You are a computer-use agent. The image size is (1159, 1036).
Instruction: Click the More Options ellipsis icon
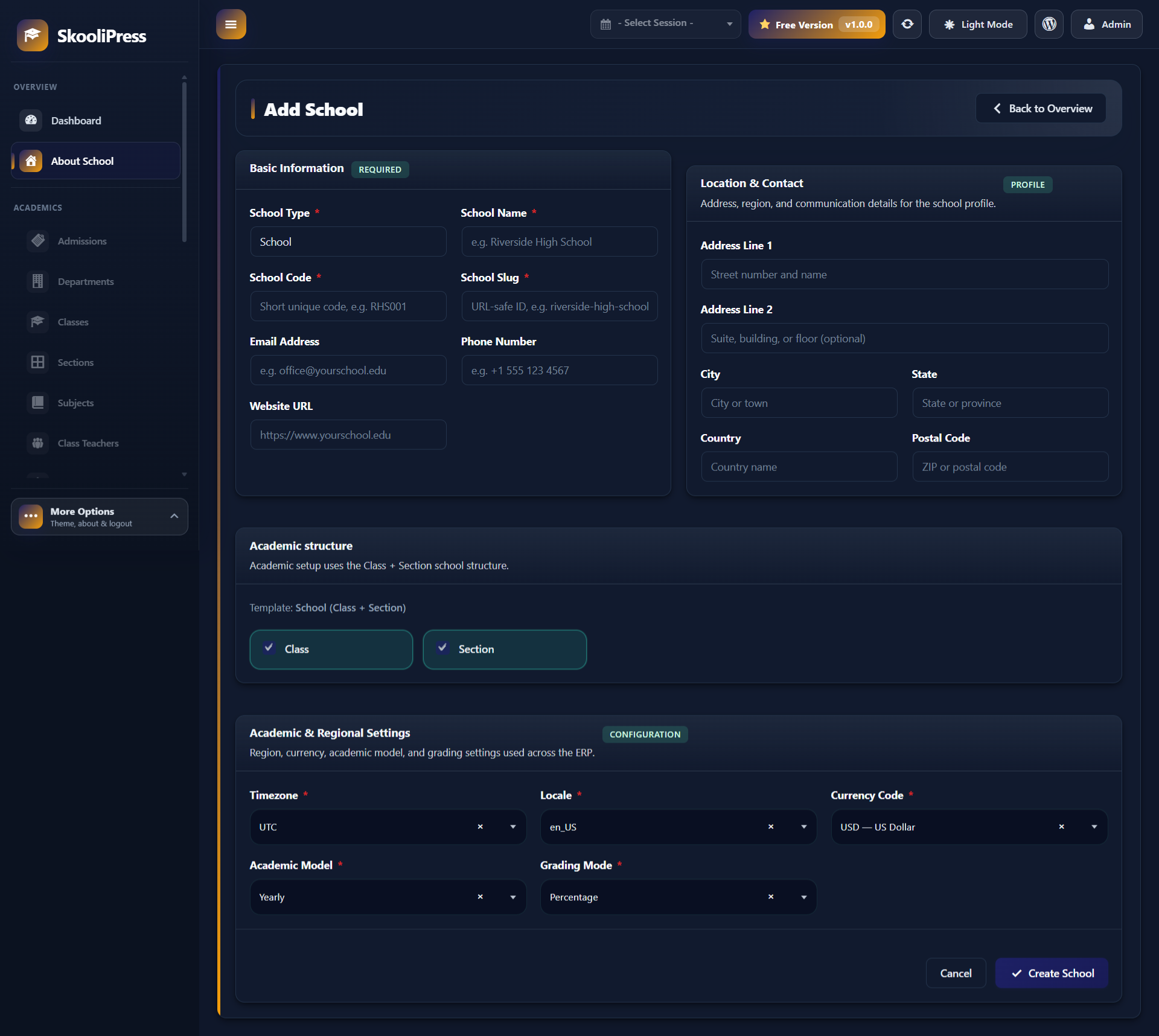[31, 516]
